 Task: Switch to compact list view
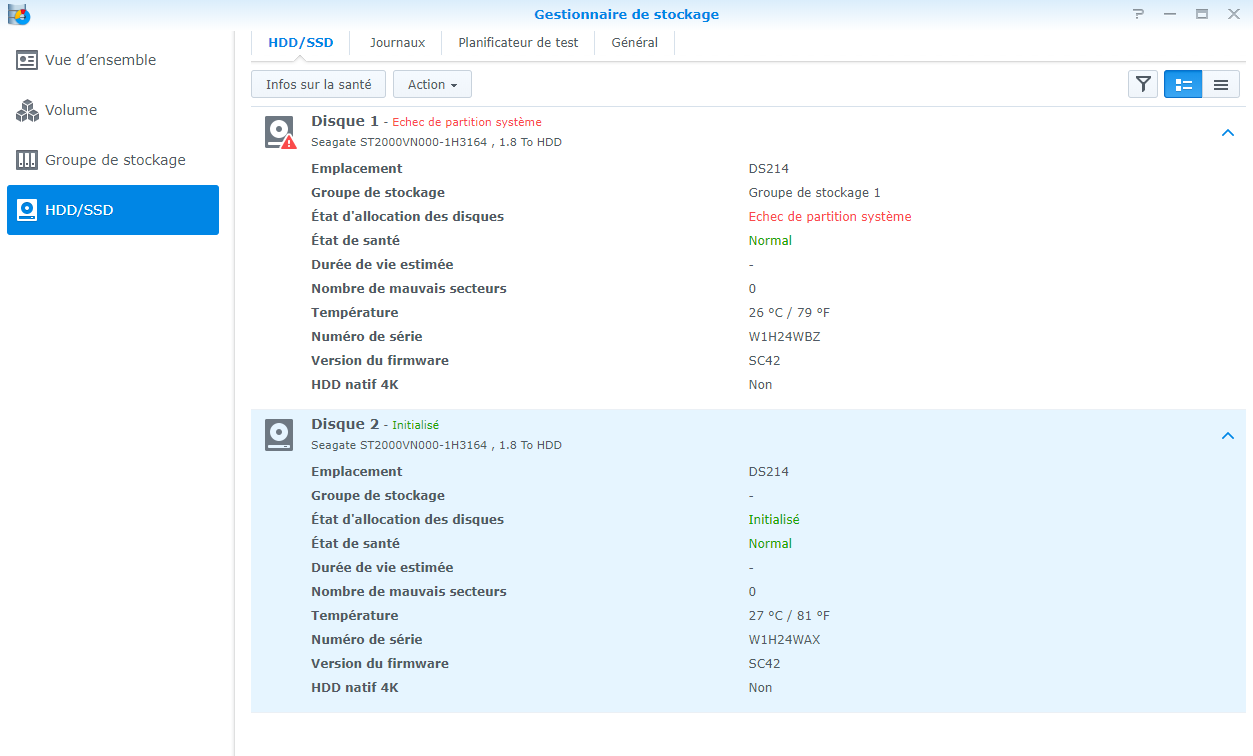tap(1220, 85)
